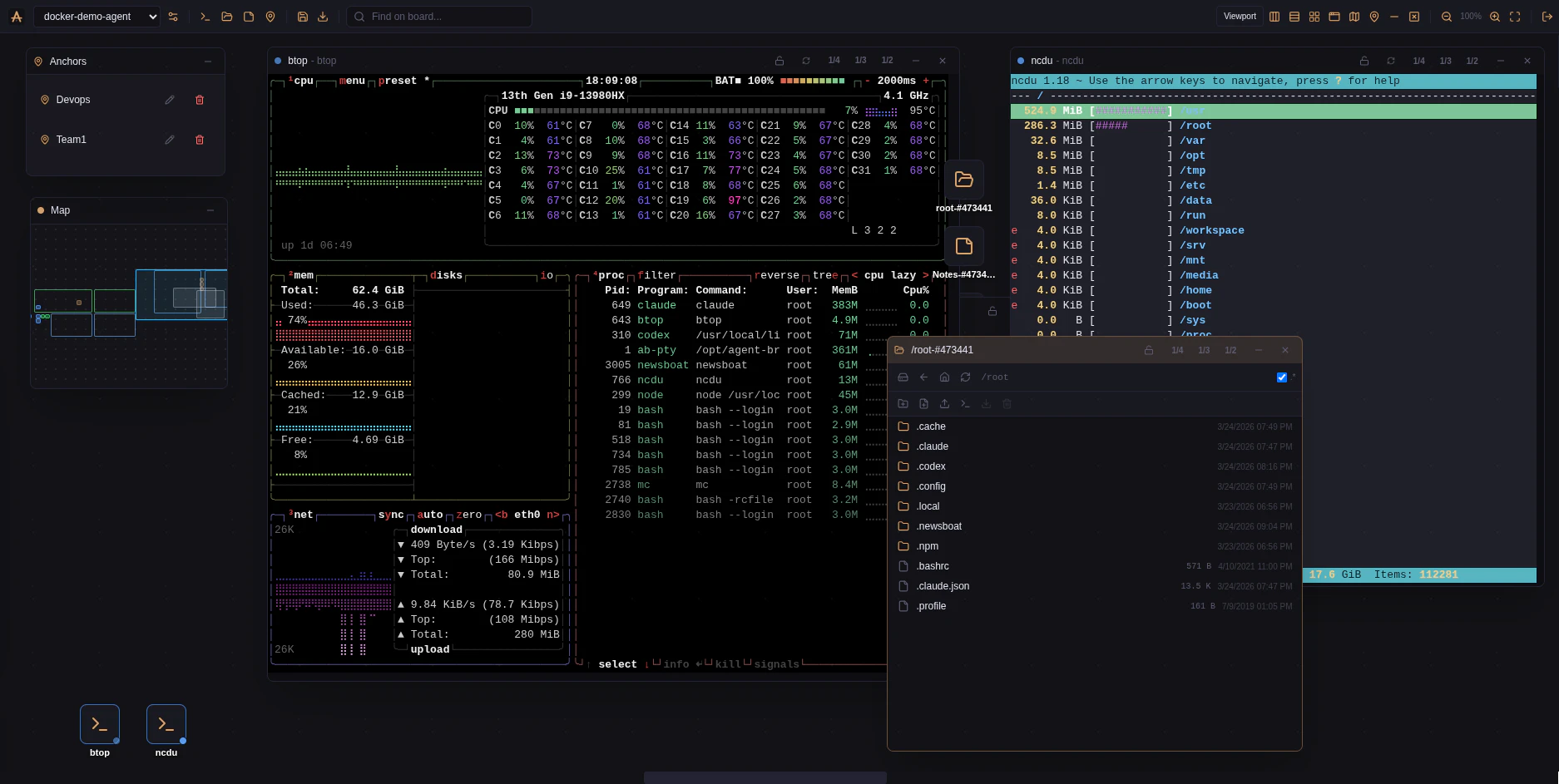Edit the Team1 anchor name
Viewport: 1559px width, 784px height.
(x=170, y=140)
